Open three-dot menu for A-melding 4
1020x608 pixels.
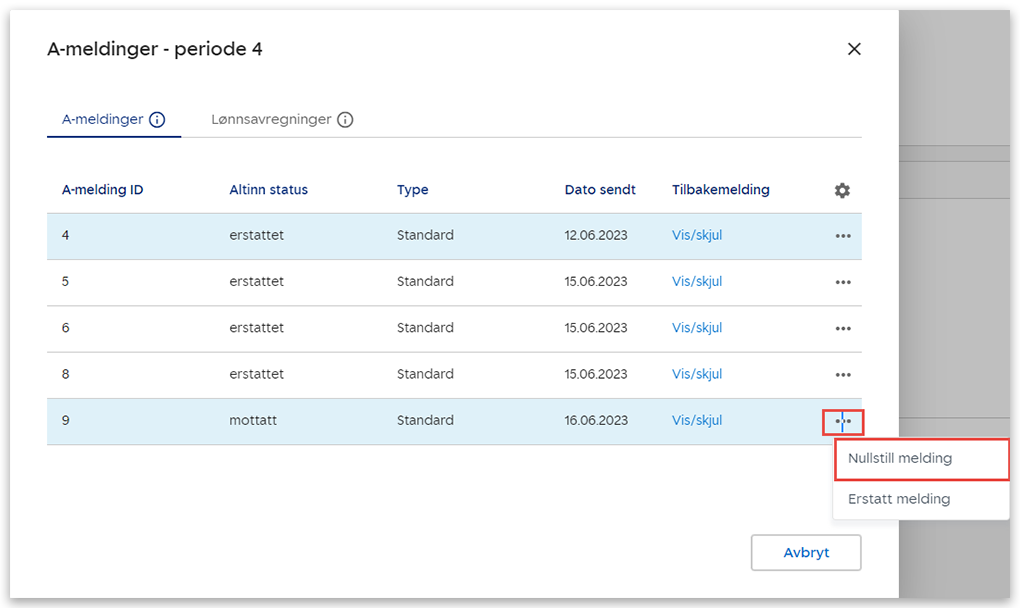click(843, 236)
